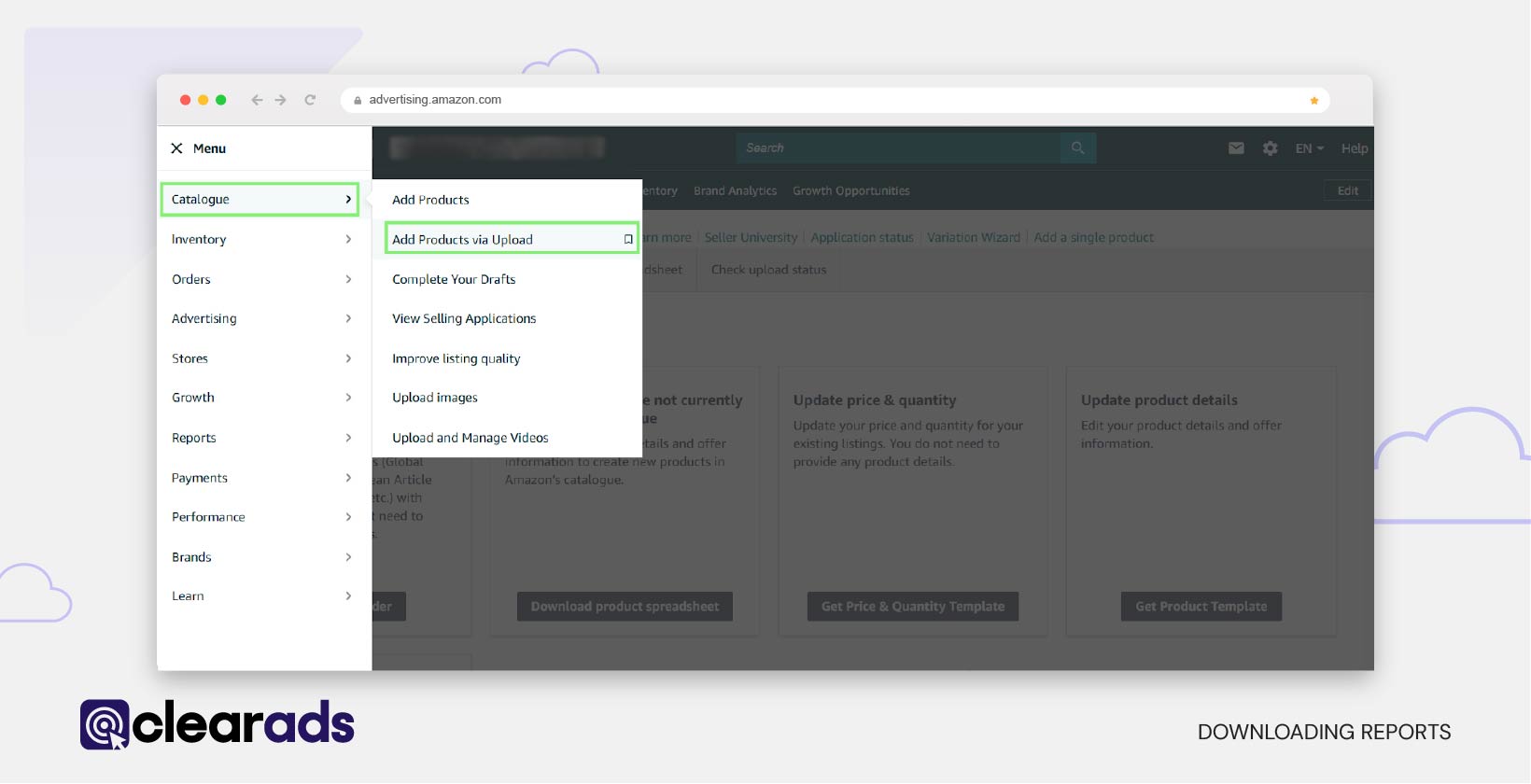
Task: Click the Add a single product link
Action: pyautogui.click(x=1093, y=238)
